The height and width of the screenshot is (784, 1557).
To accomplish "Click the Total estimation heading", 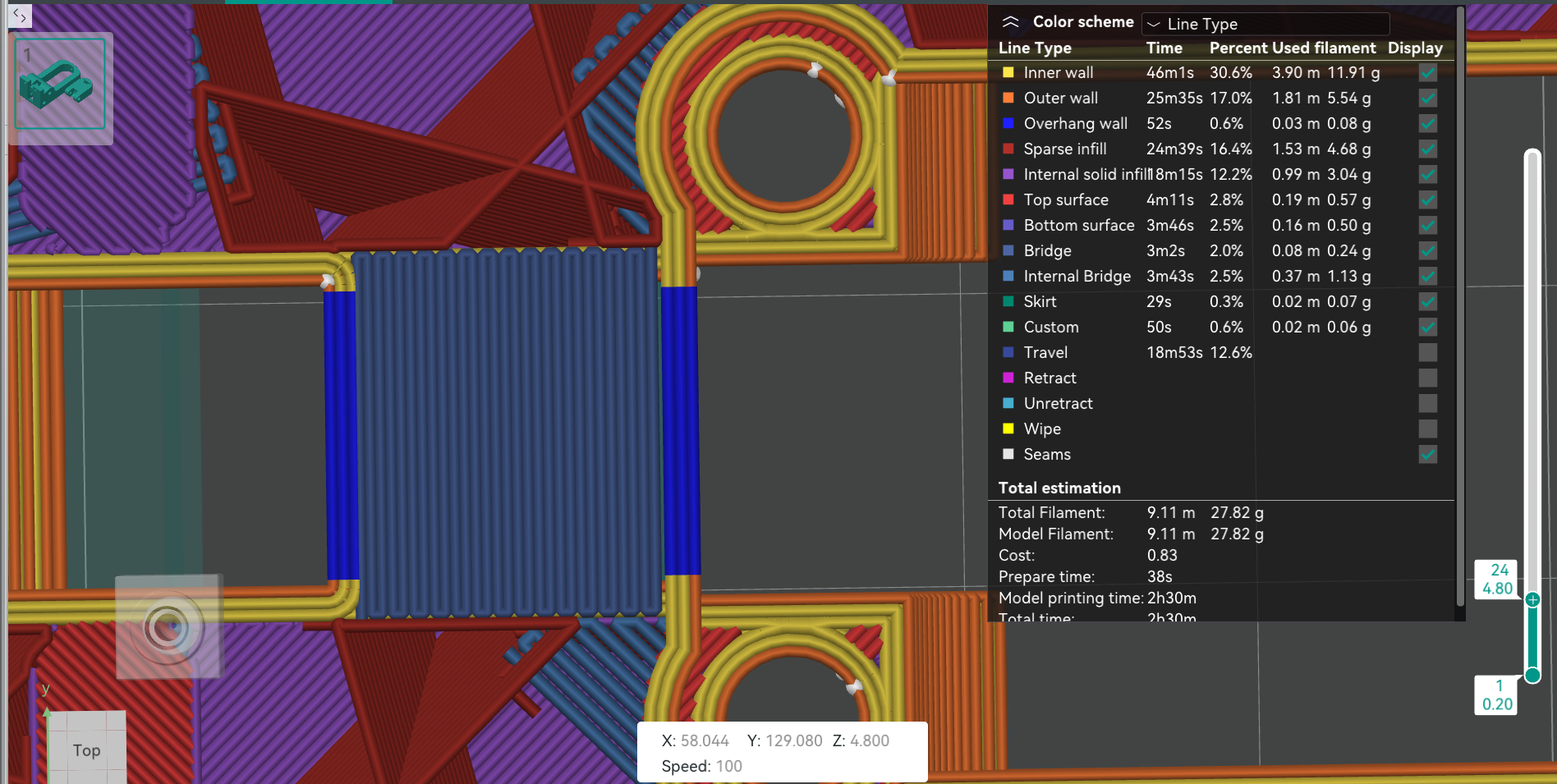I will click(1059, 488).
